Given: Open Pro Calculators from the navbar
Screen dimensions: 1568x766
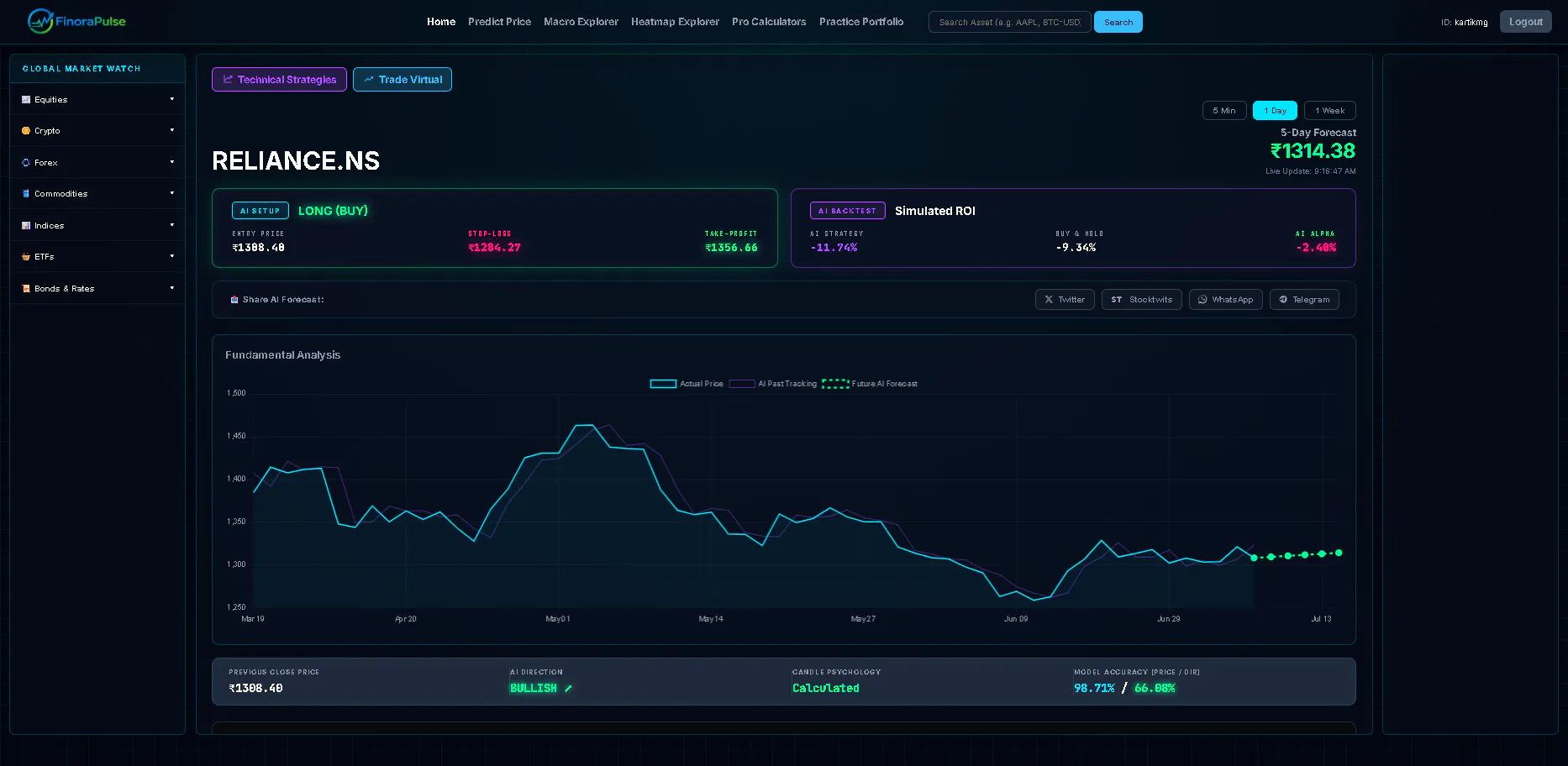Looking at the screenshot, I should tap(769, 22).
